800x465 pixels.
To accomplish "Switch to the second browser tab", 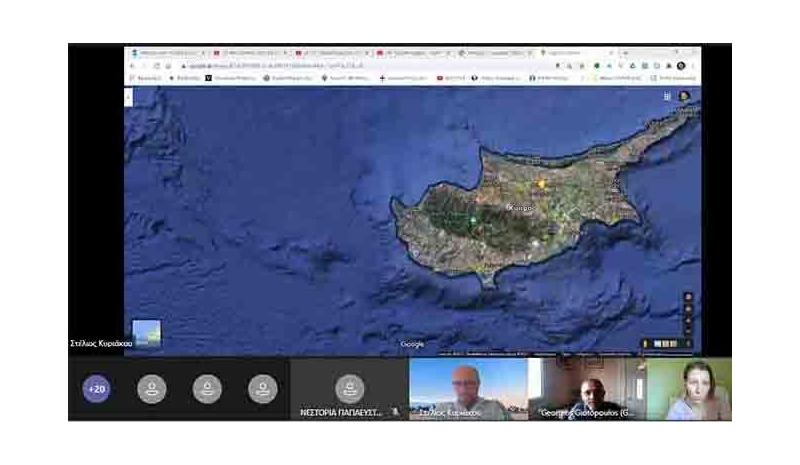I will pos(249,53).
